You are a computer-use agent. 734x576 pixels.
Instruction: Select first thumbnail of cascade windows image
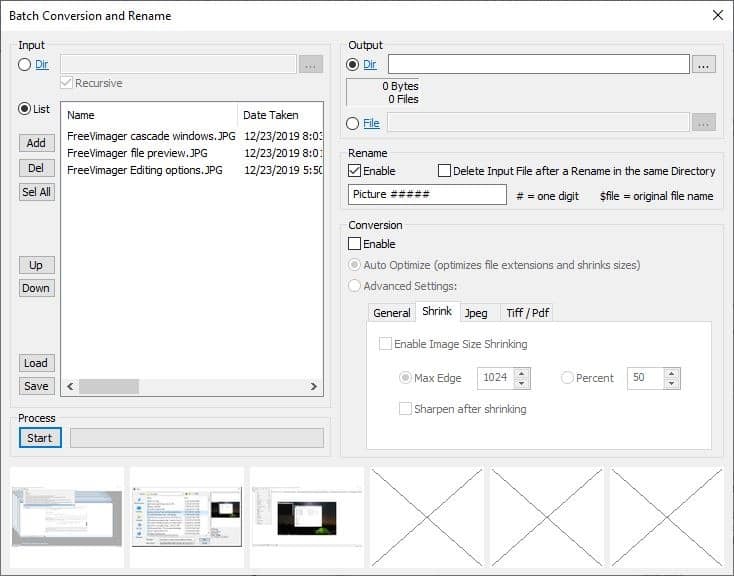67,517
